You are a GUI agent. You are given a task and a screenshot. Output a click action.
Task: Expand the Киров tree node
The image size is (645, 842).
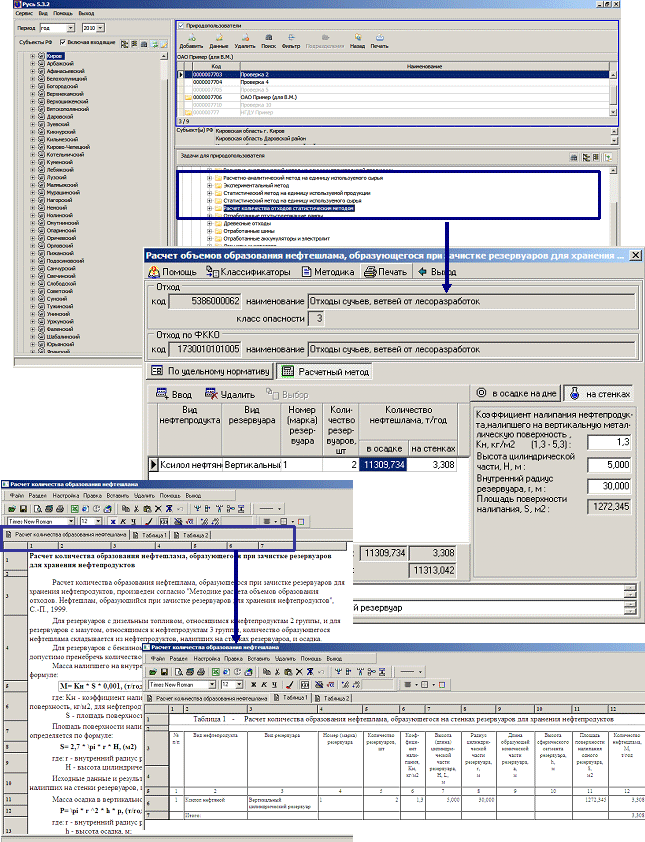[x=33, y=57]
